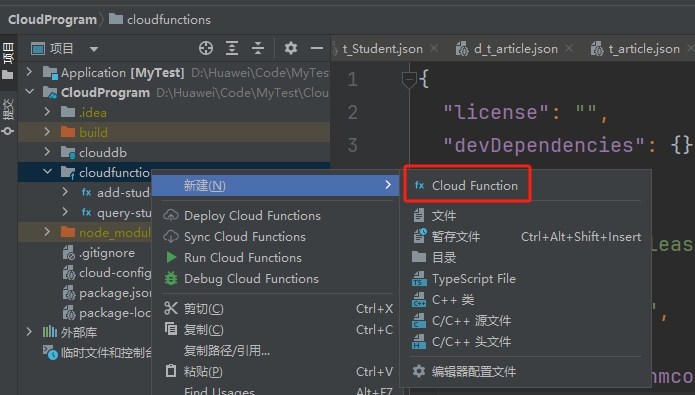Open project panel settings gear
695x395 pixels.
click(290, 48)
